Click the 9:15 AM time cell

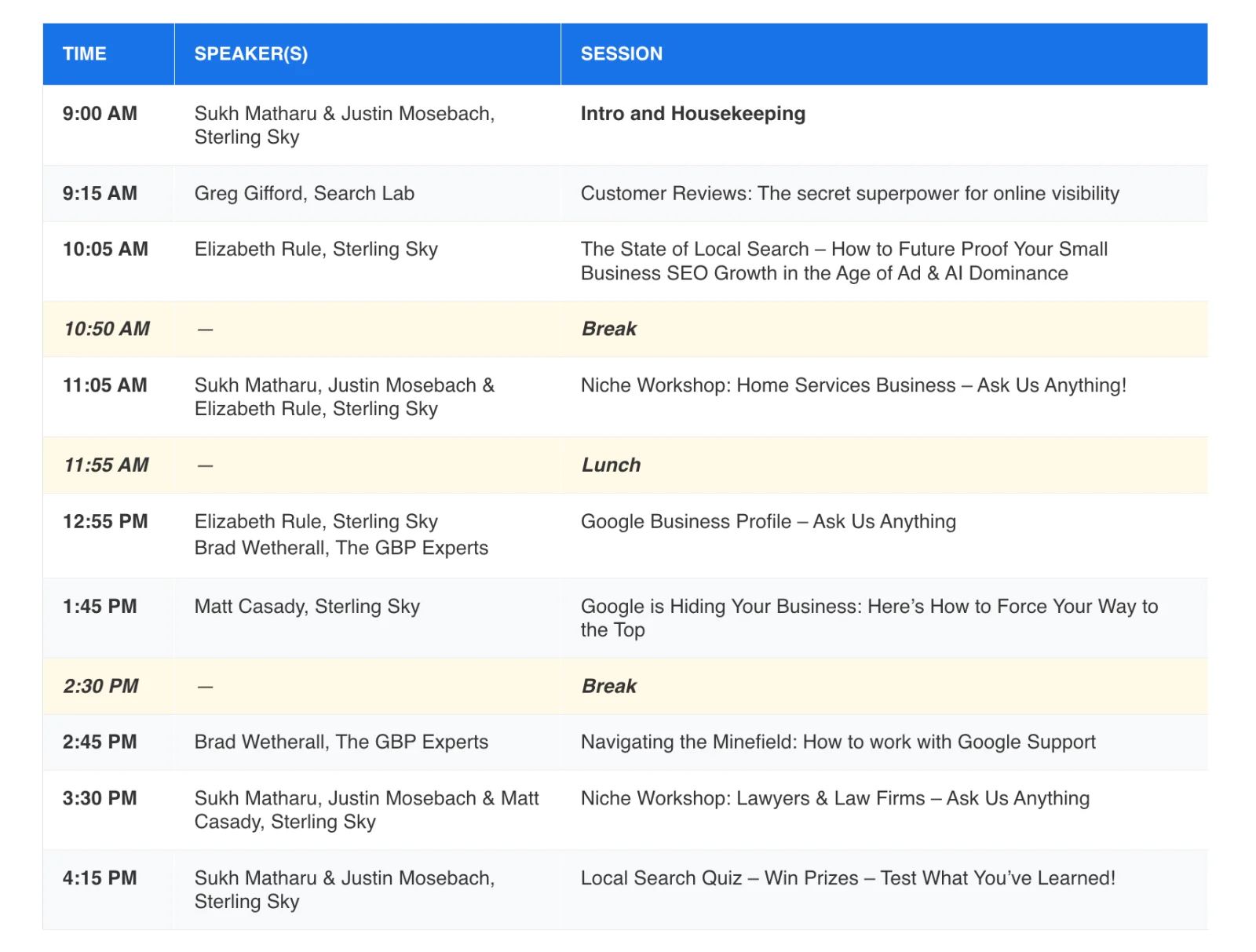pos(100,194)
